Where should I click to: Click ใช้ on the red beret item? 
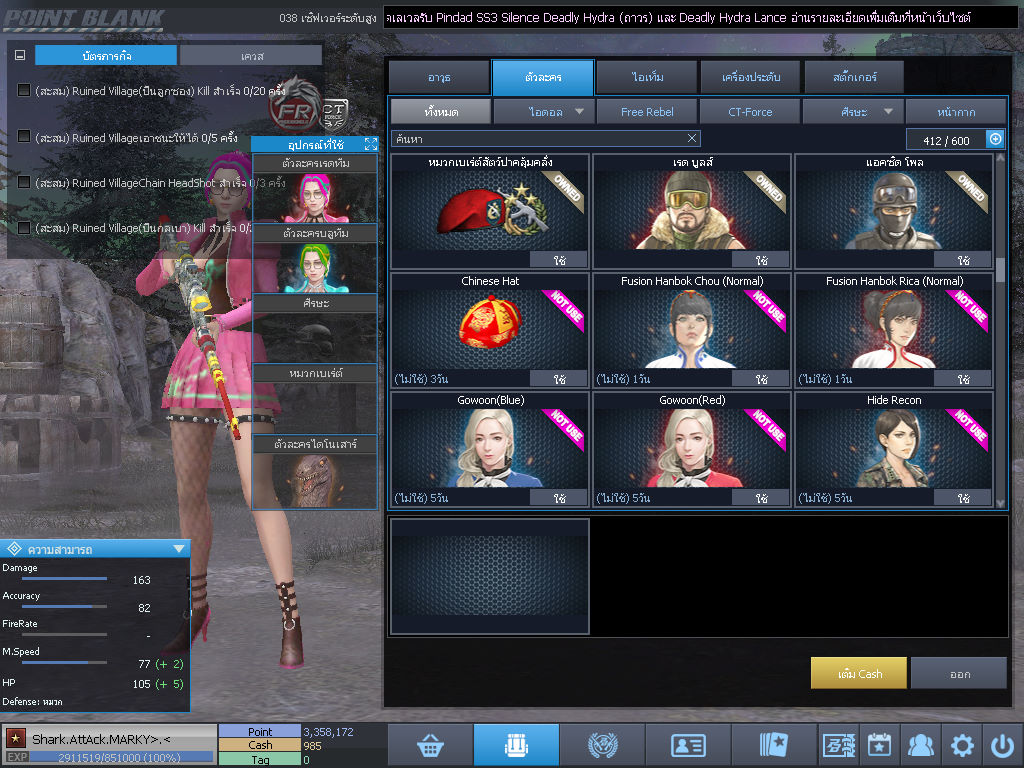coord(559,260)
